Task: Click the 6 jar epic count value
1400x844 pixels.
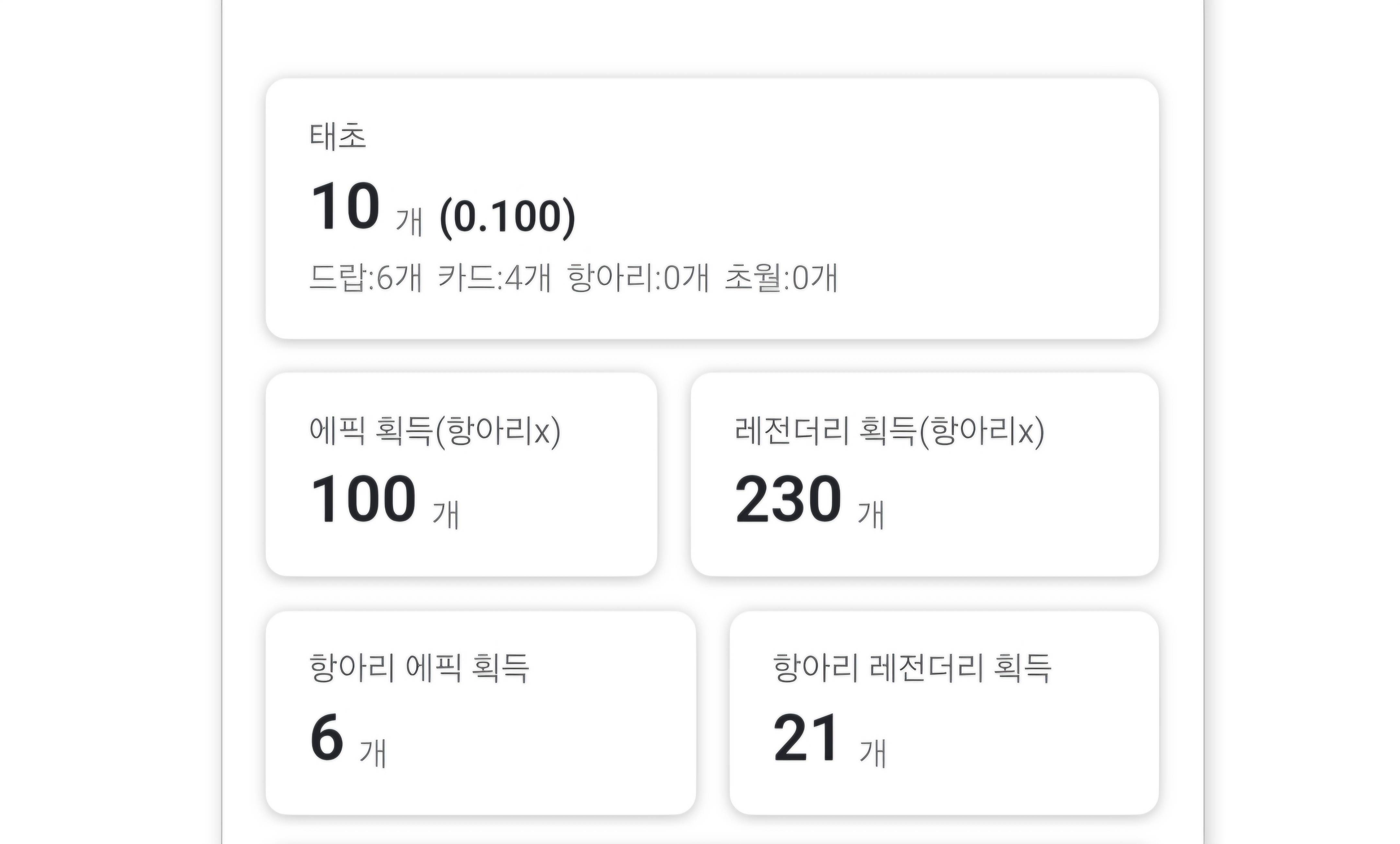Action: (x=327, y=737)
